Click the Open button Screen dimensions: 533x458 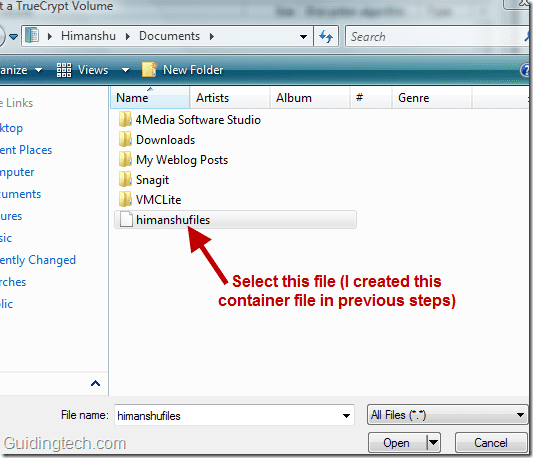397,443
